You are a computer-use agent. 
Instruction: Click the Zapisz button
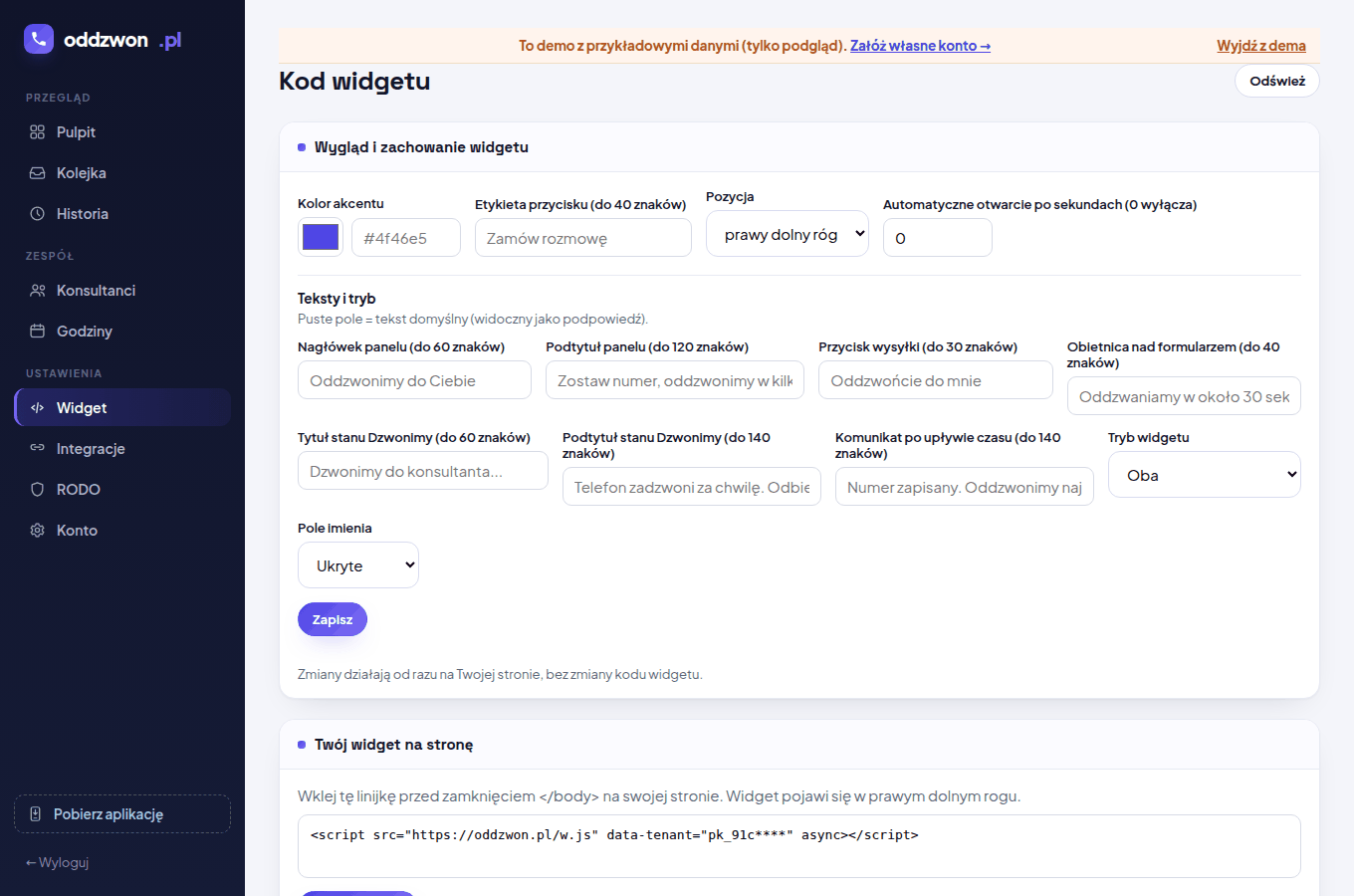(333, 619)
